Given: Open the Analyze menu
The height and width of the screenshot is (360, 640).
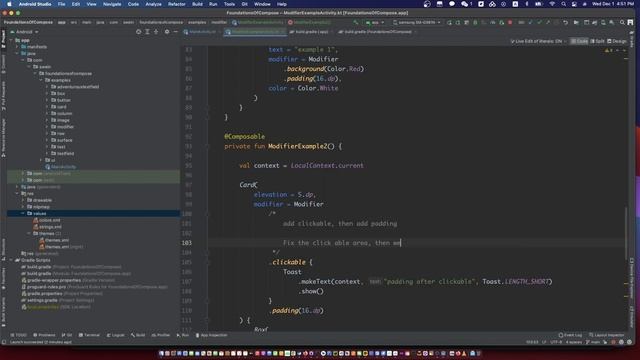Looking at the screenshot, I should pyautogui.click(x=153, y=4).
